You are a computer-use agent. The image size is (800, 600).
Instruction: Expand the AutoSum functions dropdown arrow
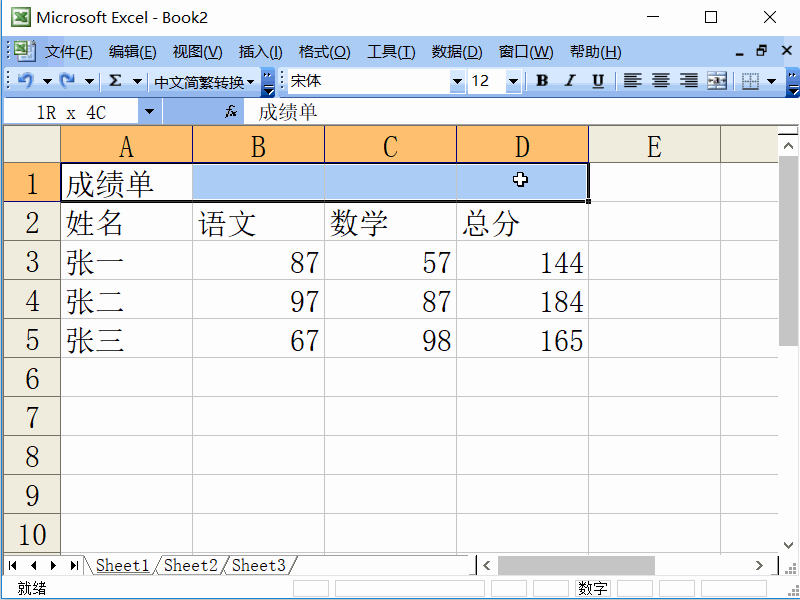coord(137,81)
